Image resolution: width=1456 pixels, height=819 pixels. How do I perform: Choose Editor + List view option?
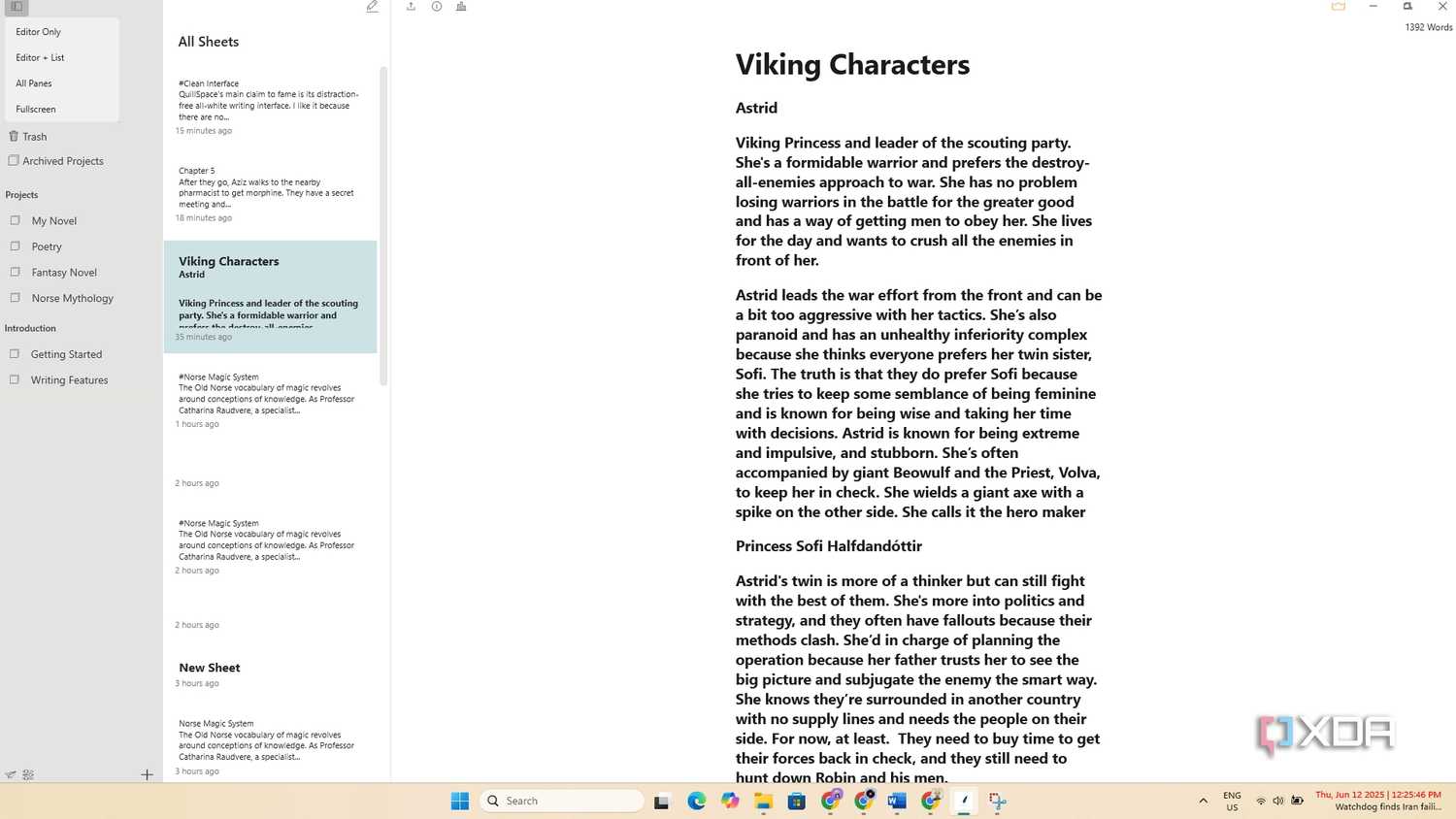[40, 57]
